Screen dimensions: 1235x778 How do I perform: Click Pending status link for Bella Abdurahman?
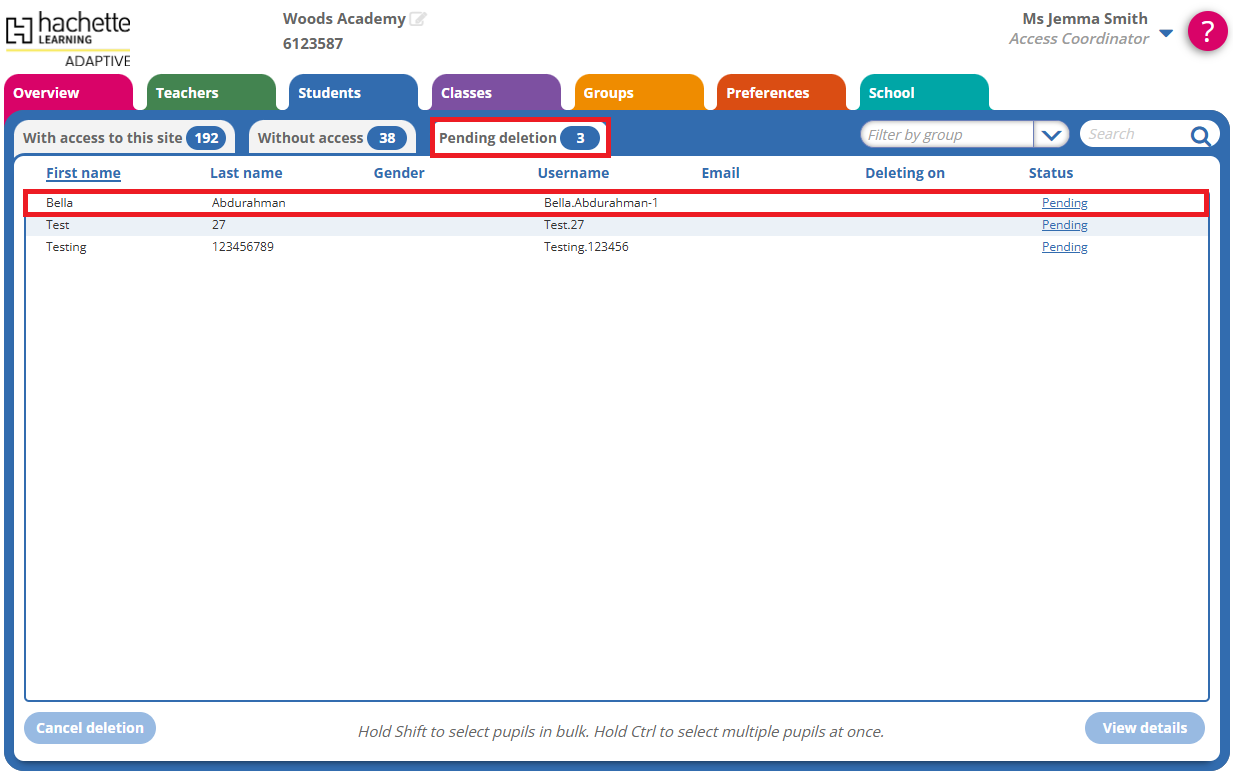[x=1064, y=203]
